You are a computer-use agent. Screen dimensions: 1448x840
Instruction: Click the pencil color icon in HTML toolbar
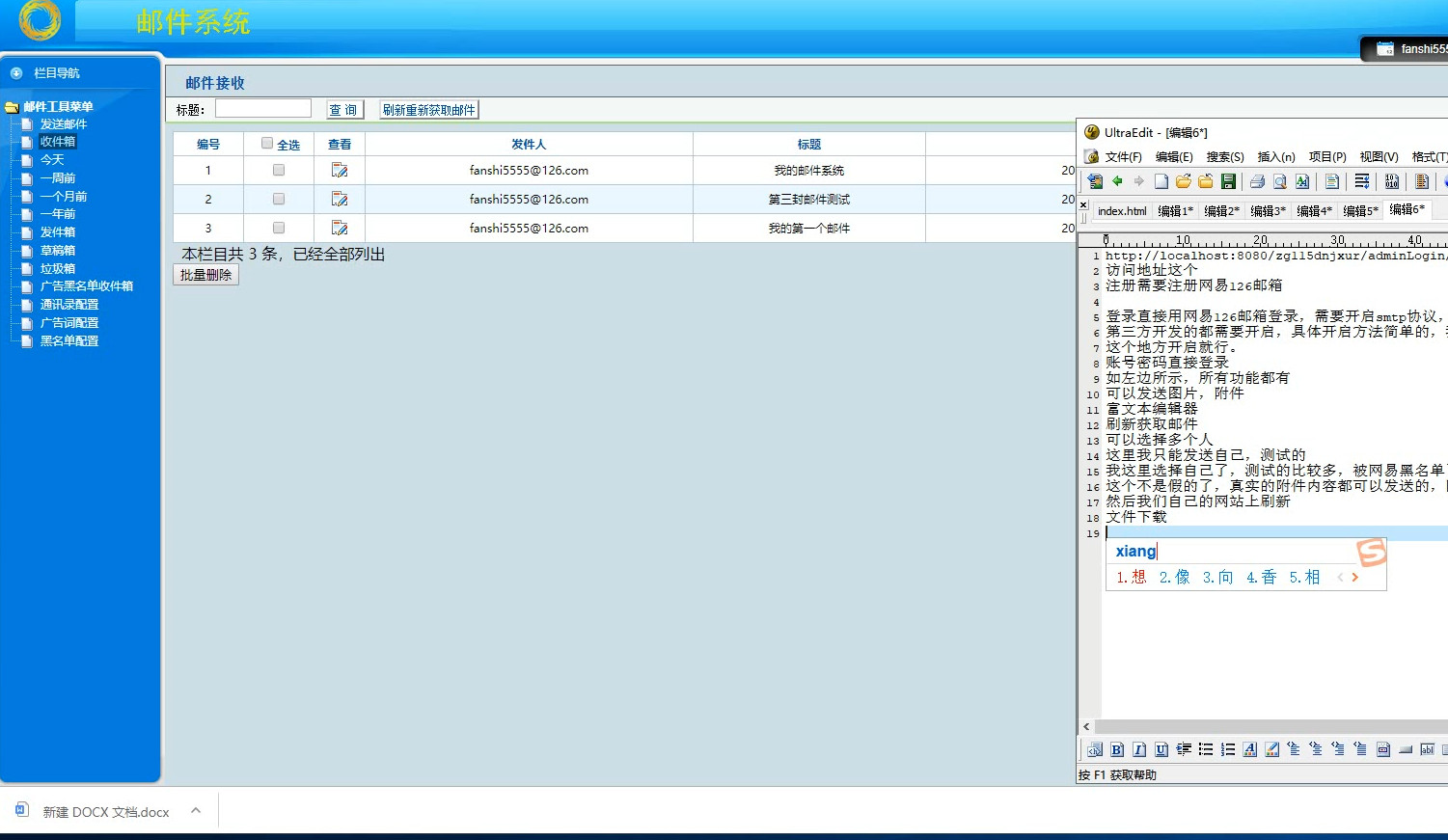pos(1272,749)
